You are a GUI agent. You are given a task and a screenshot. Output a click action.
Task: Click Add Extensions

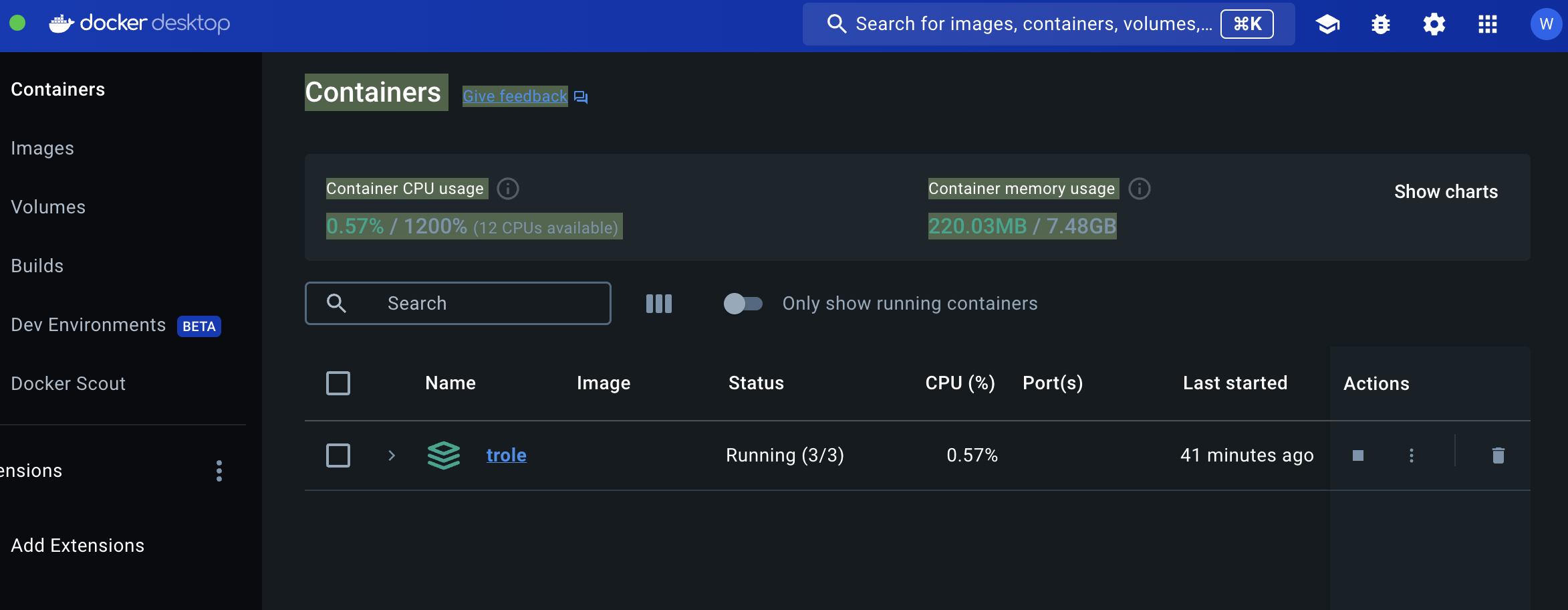click(78, 546)
